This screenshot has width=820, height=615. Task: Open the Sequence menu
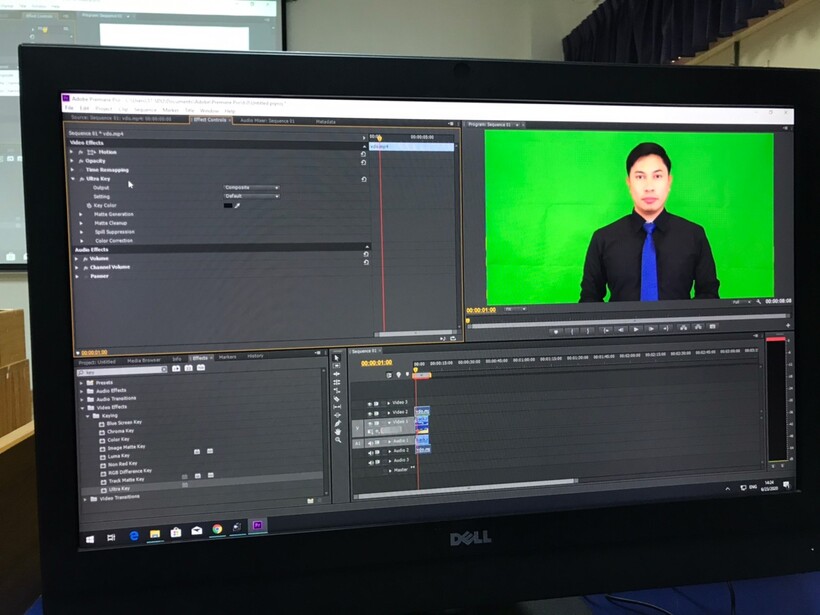[x=145, y=110]
